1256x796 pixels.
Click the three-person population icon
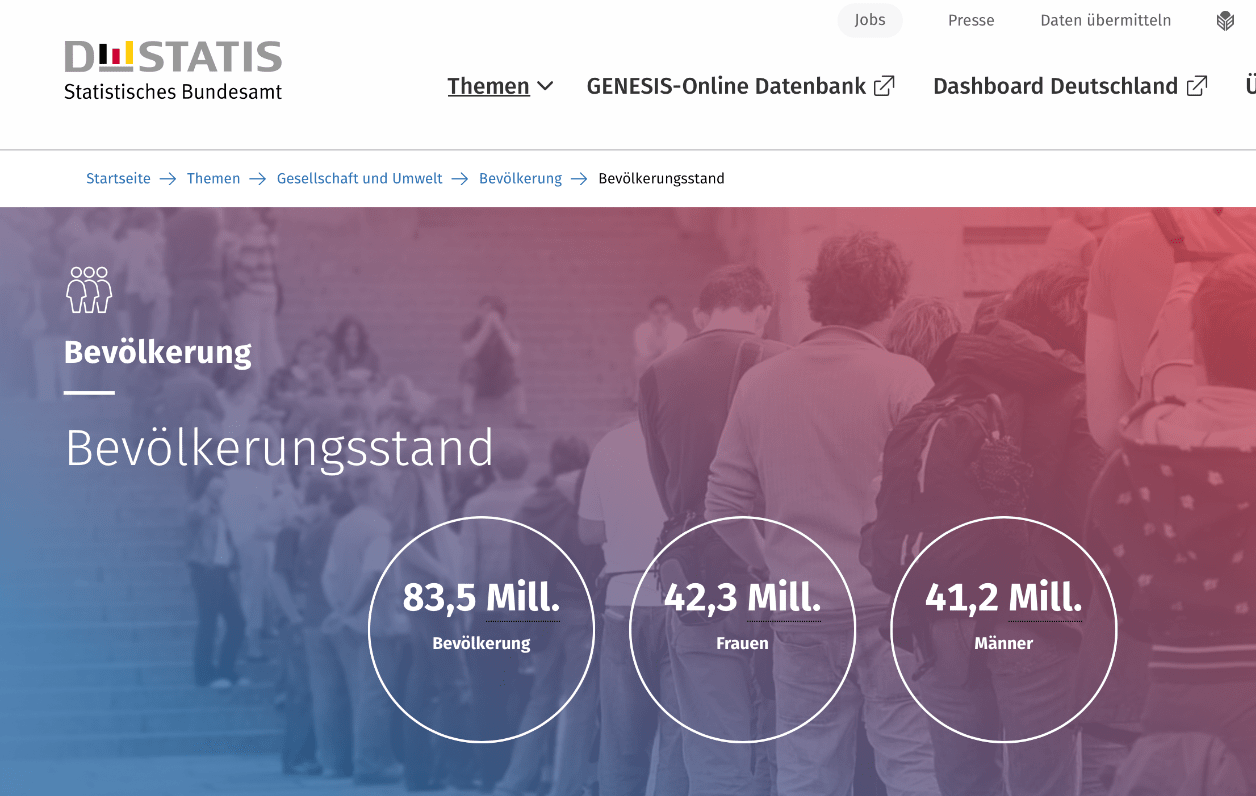click(x=89, y=290)
